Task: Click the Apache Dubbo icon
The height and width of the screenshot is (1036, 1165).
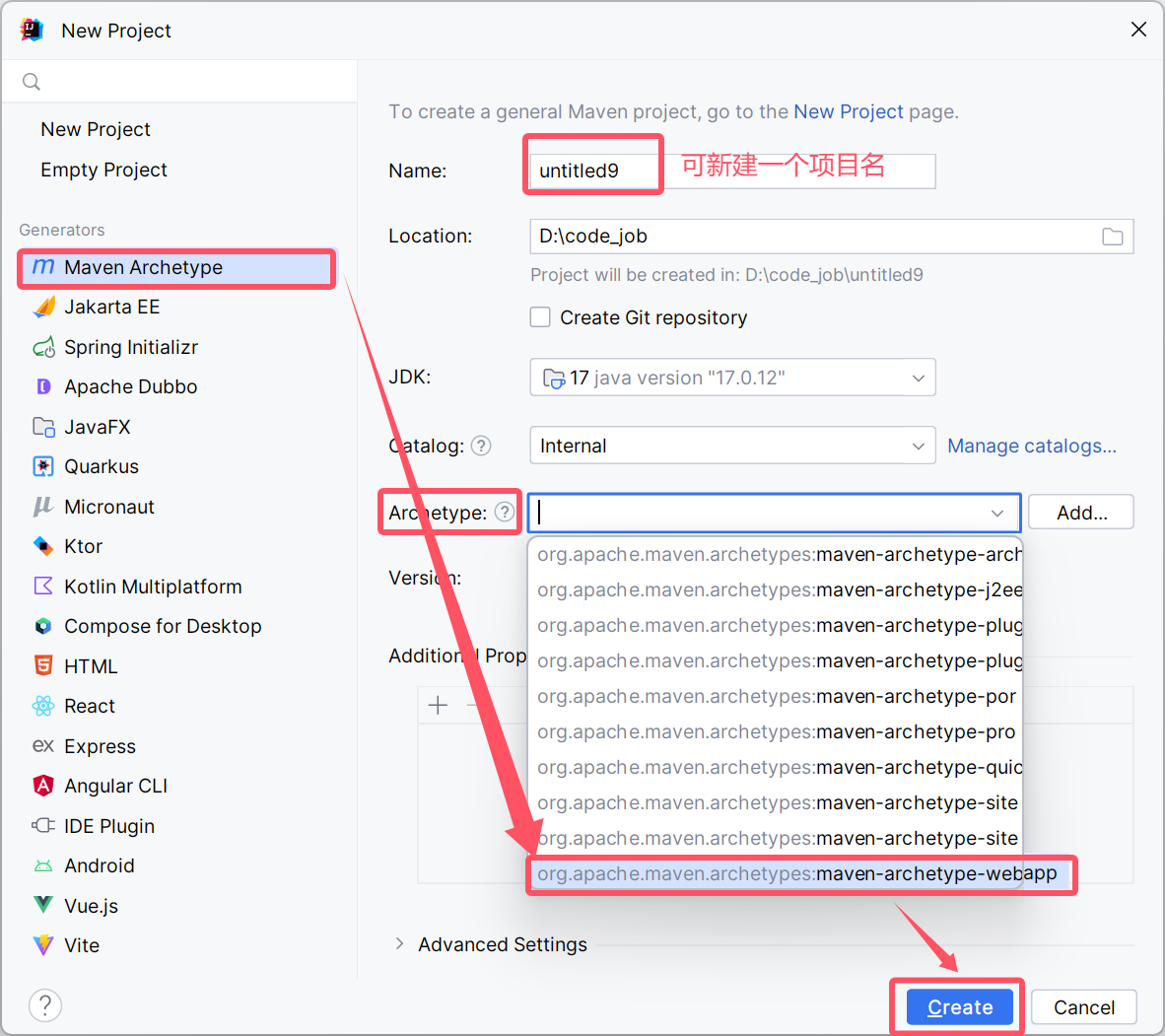Action: pos(43,386)
